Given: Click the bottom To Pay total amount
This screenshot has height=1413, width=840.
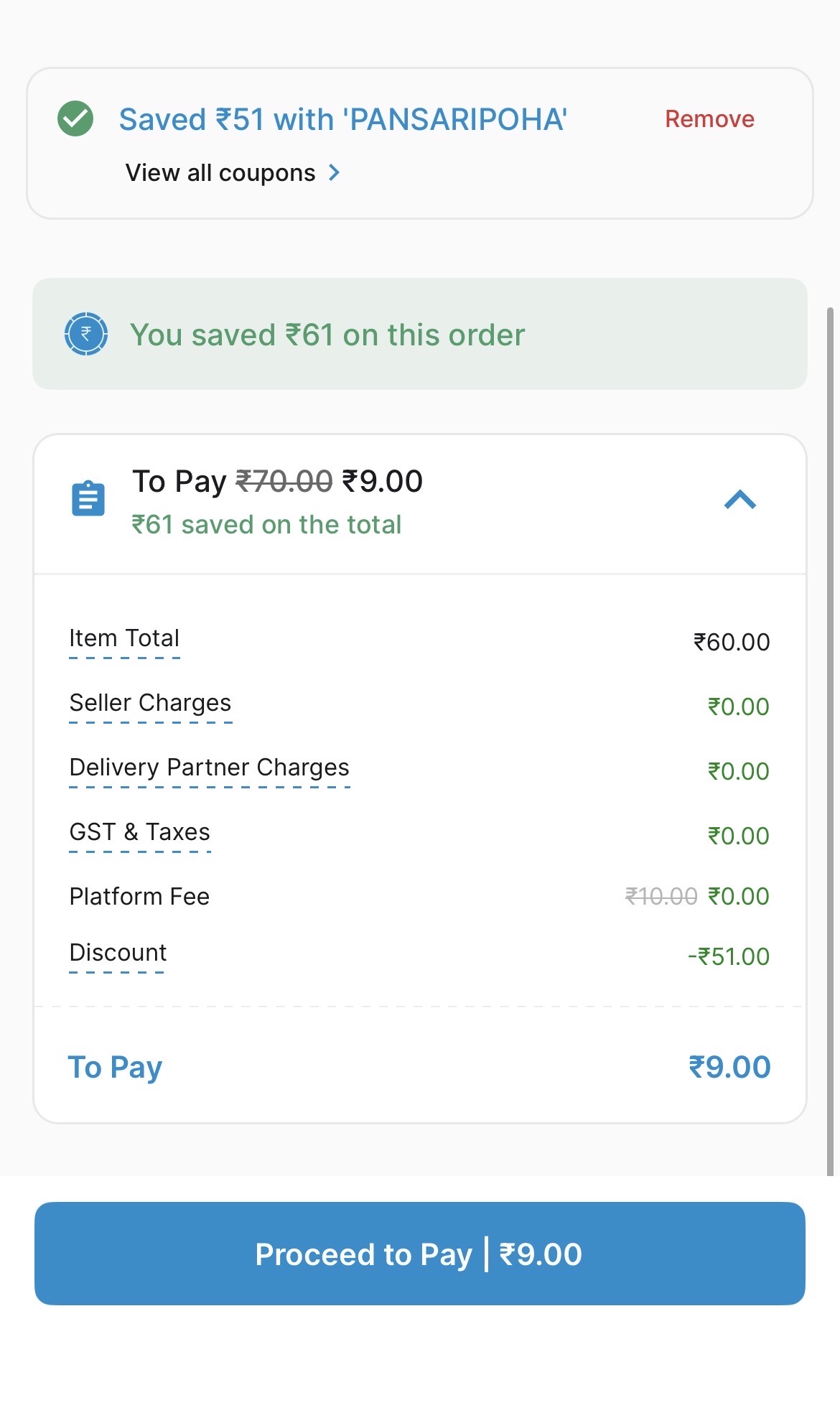Looking at the screenshot, I should tap(729, 1067).
